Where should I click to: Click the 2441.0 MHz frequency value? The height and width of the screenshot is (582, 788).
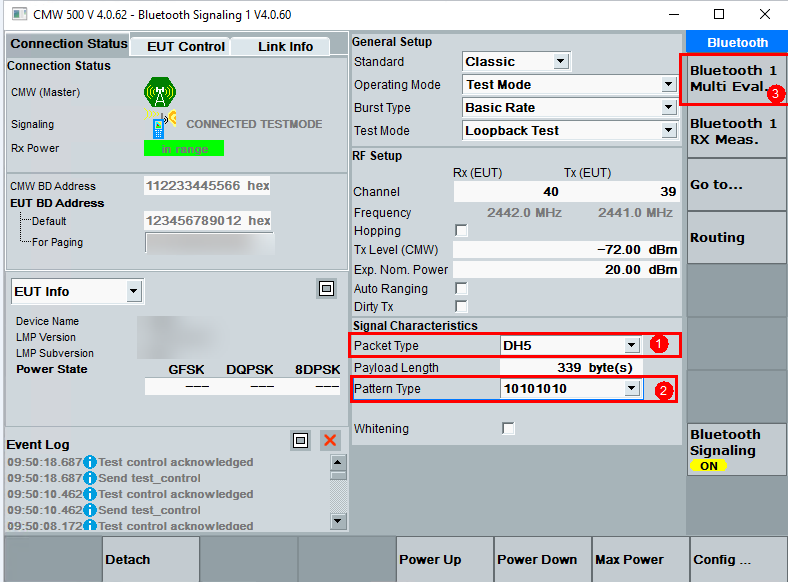tap(635, 213)
